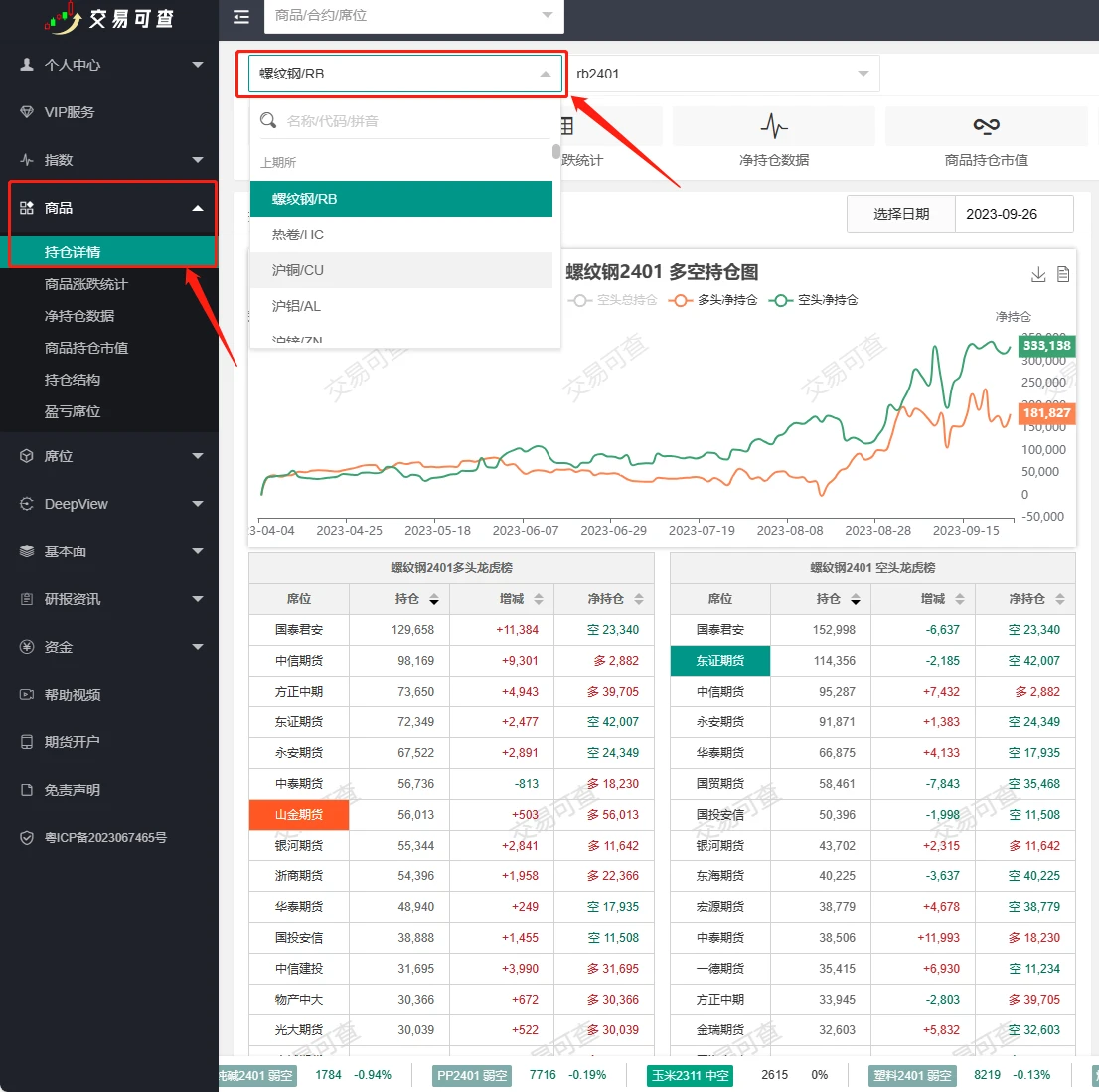Click 东证期货 seat in short table
This screenshot has width=1099, height=1092.
point(719,660)
